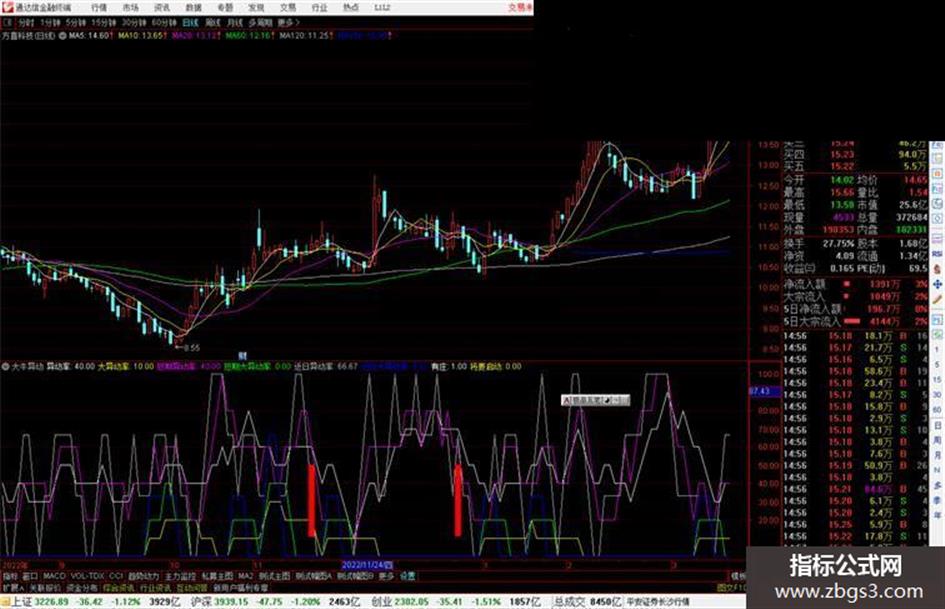The image size is (945, 609).
Task: Select the MA2 indicator tab
Action: pos(245,576)
